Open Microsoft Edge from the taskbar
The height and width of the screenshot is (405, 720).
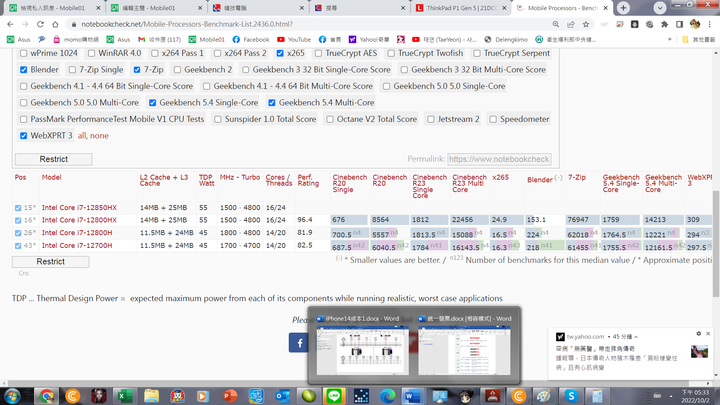[387, 396]
